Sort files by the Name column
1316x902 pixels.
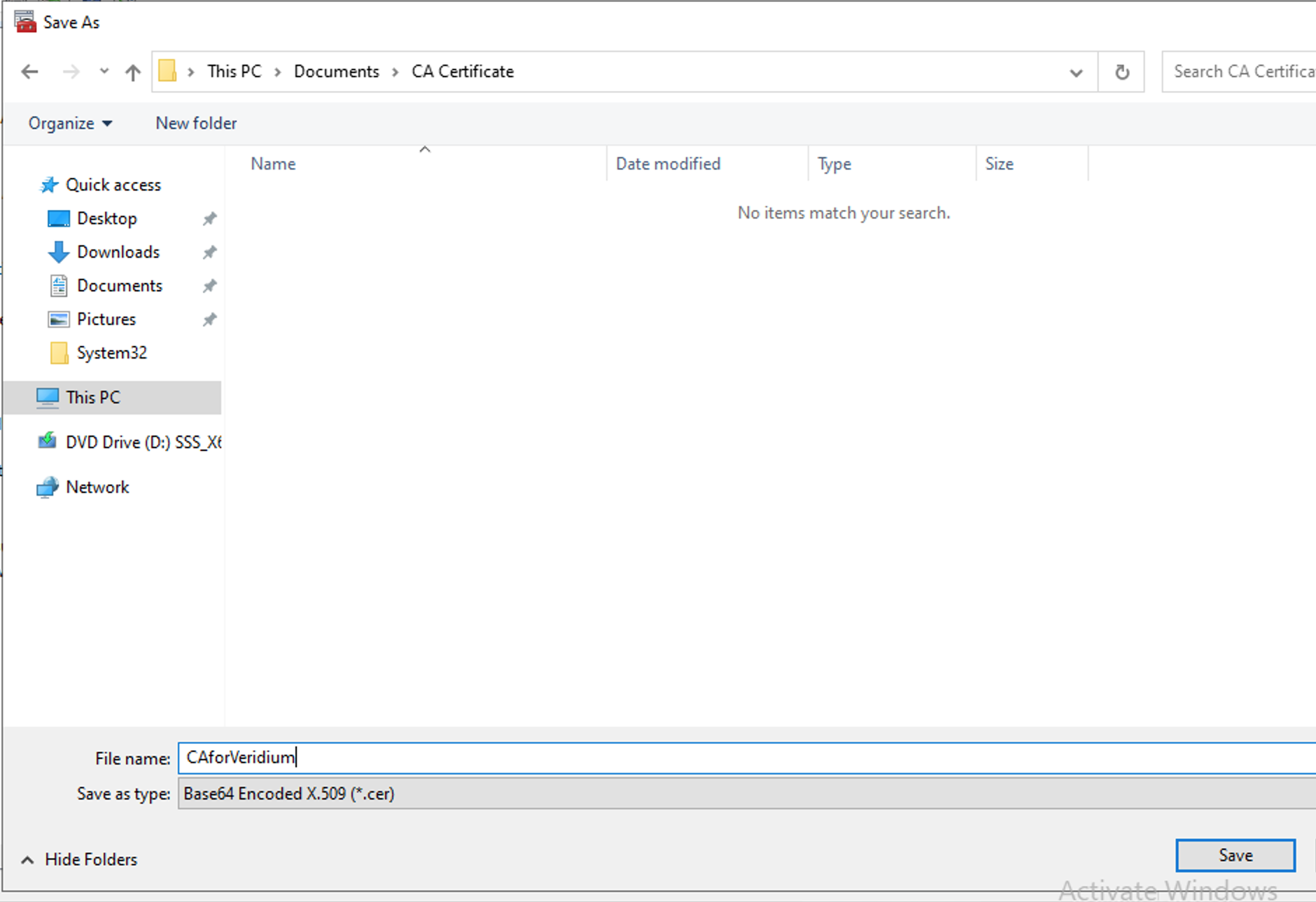[273, 164]
